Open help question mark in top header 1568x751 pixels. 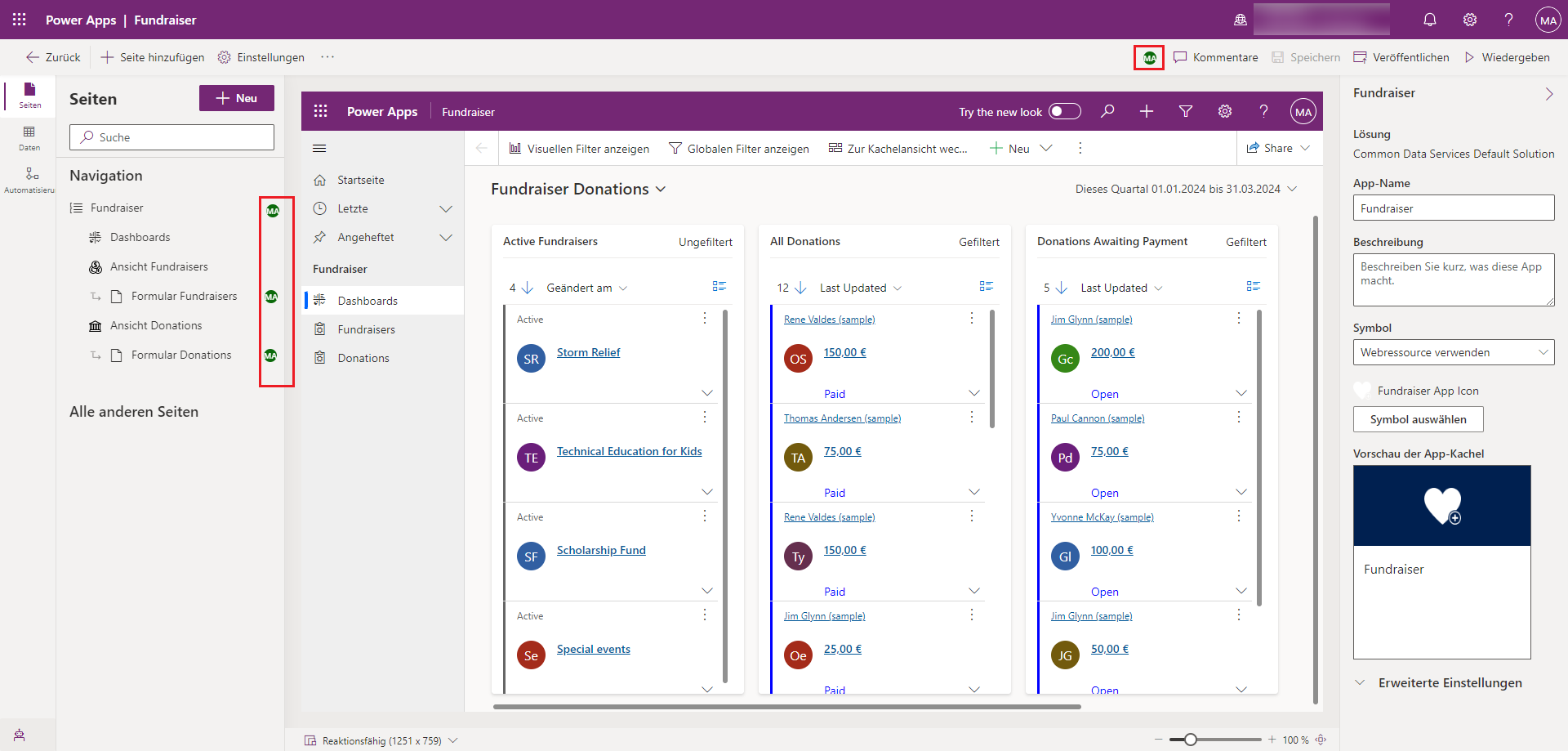[x=1508, y=20]
